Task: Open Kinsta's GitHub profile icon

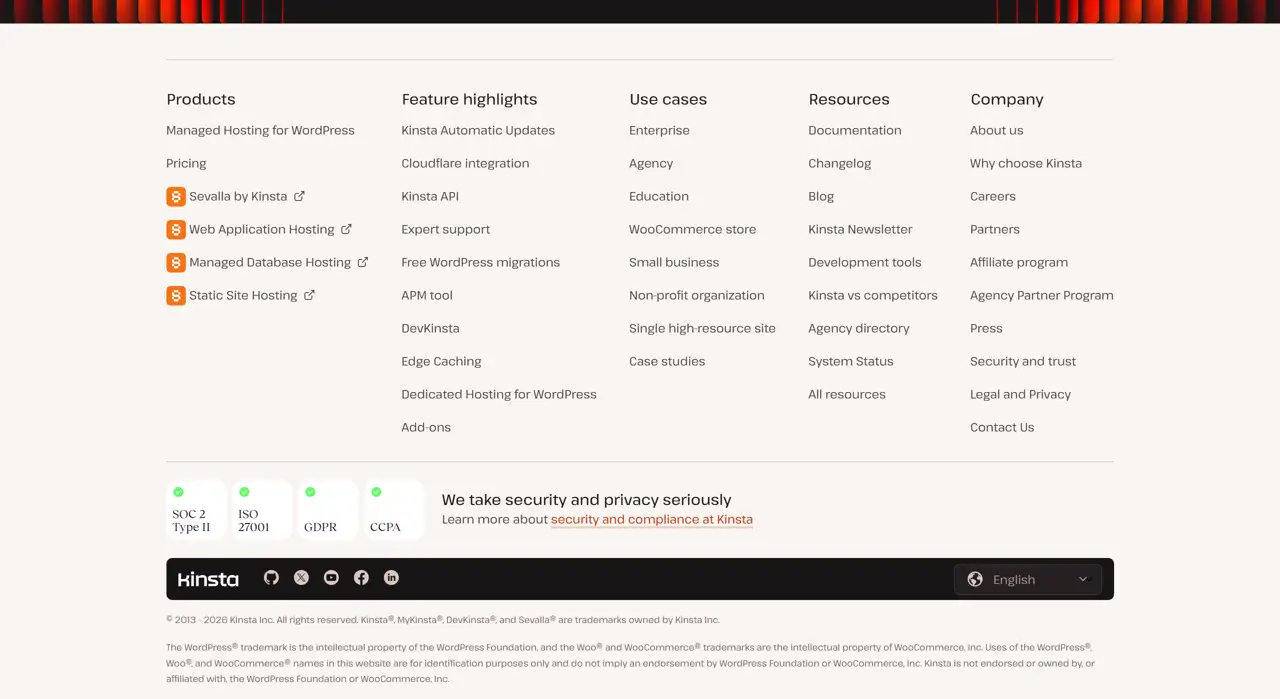Action: click(271, 578)
